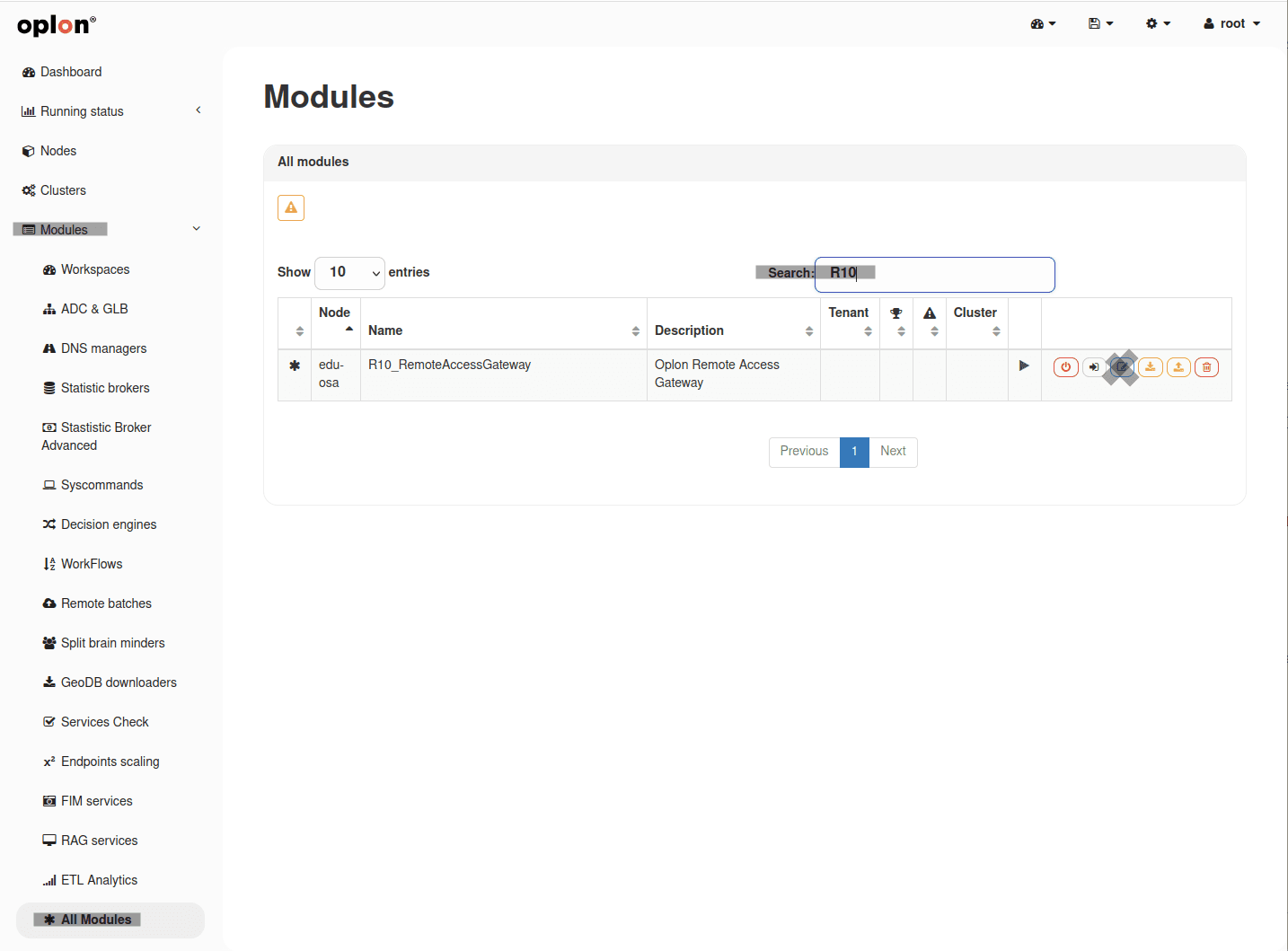The height and width of the screenshot is (951, 1288).
Task: Open Nodes in the sidebar
Action: click(x=49, y=151)
